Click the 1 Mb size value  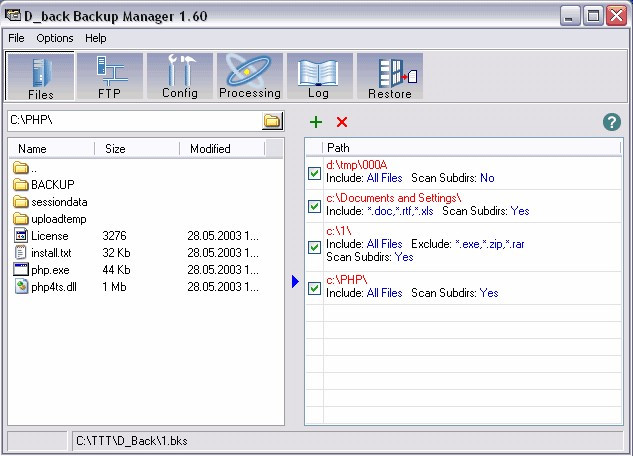pyautogui.click(x=114, y=287)
